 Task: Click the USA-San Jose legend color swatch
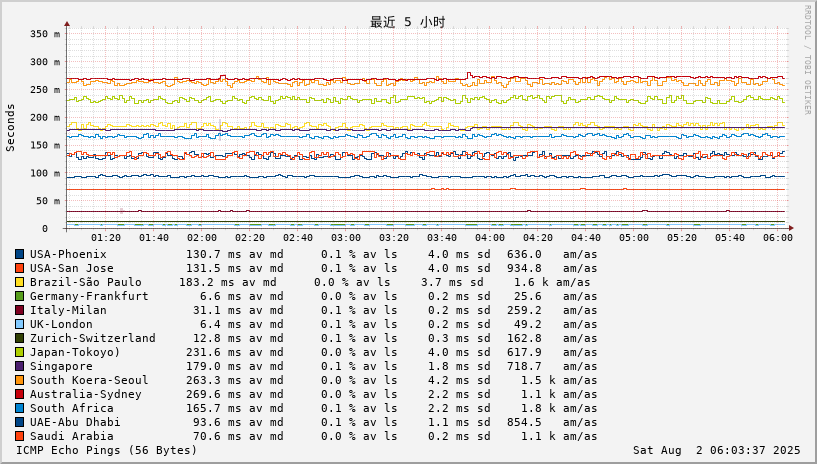[19, 268]
